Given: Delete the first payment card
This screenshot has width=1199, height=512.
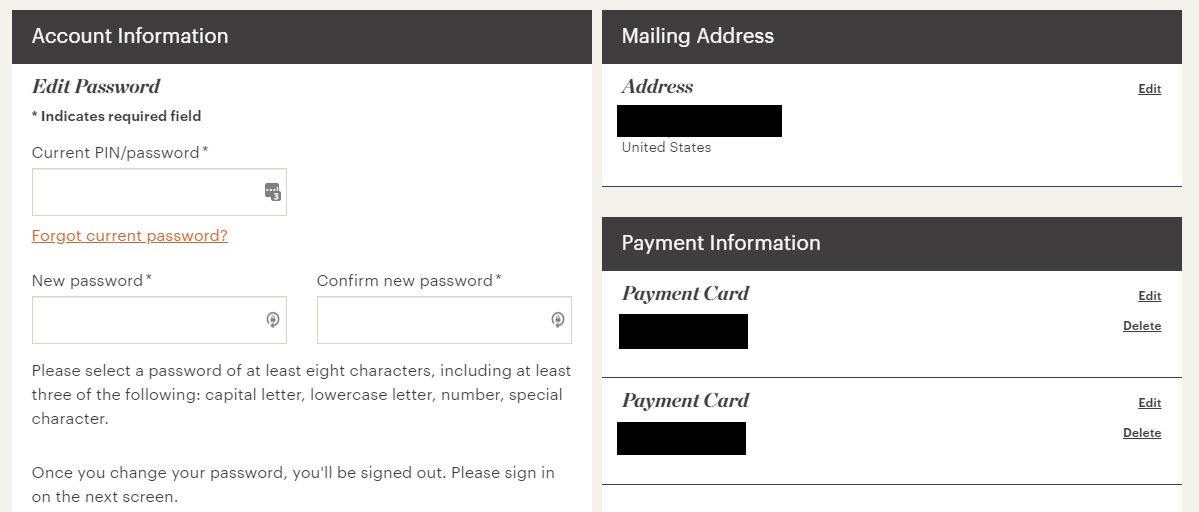Looking at the screenshot, I should tap(1141, 326).
